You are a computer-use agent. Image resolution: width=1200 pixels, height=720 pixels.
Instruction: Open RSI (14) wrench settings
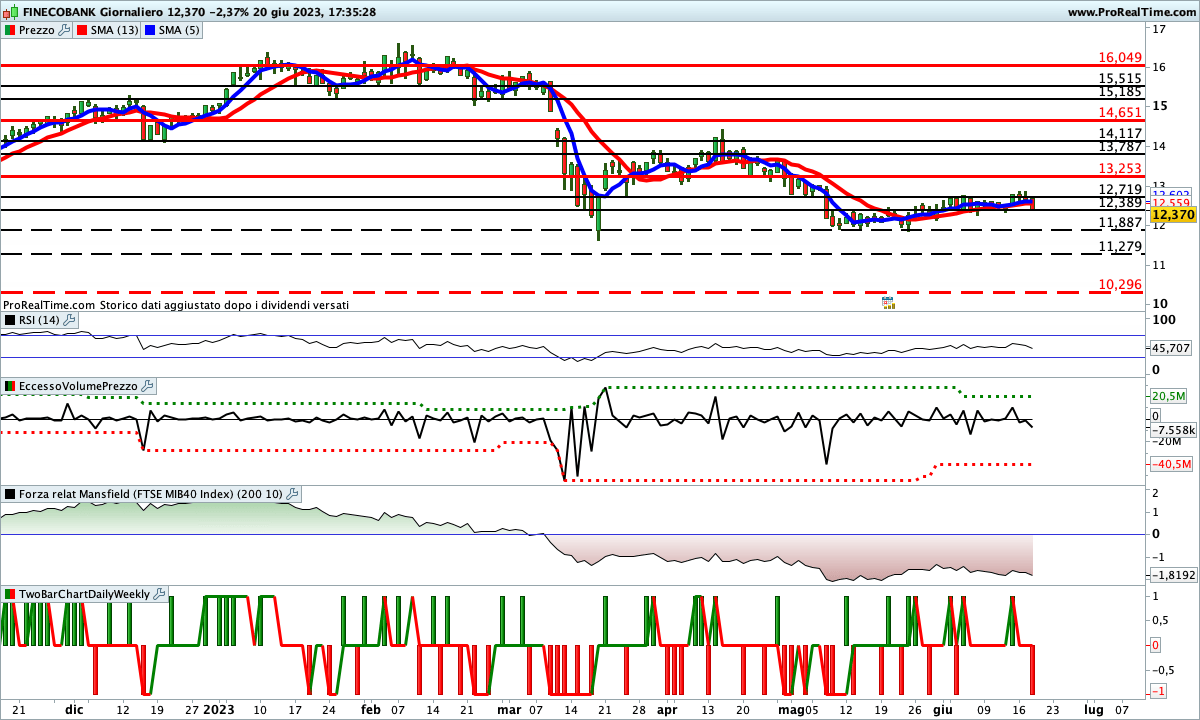[84, 320]
